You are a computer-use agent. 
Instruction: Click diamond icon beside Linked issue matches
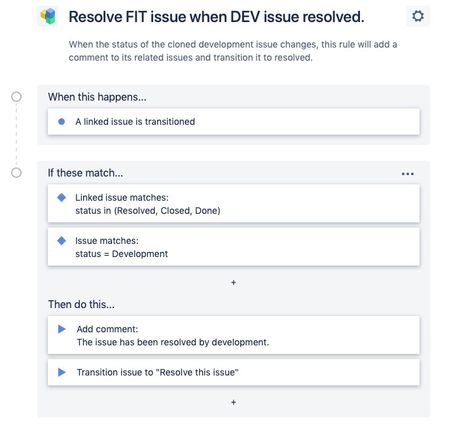pos(61,197)
